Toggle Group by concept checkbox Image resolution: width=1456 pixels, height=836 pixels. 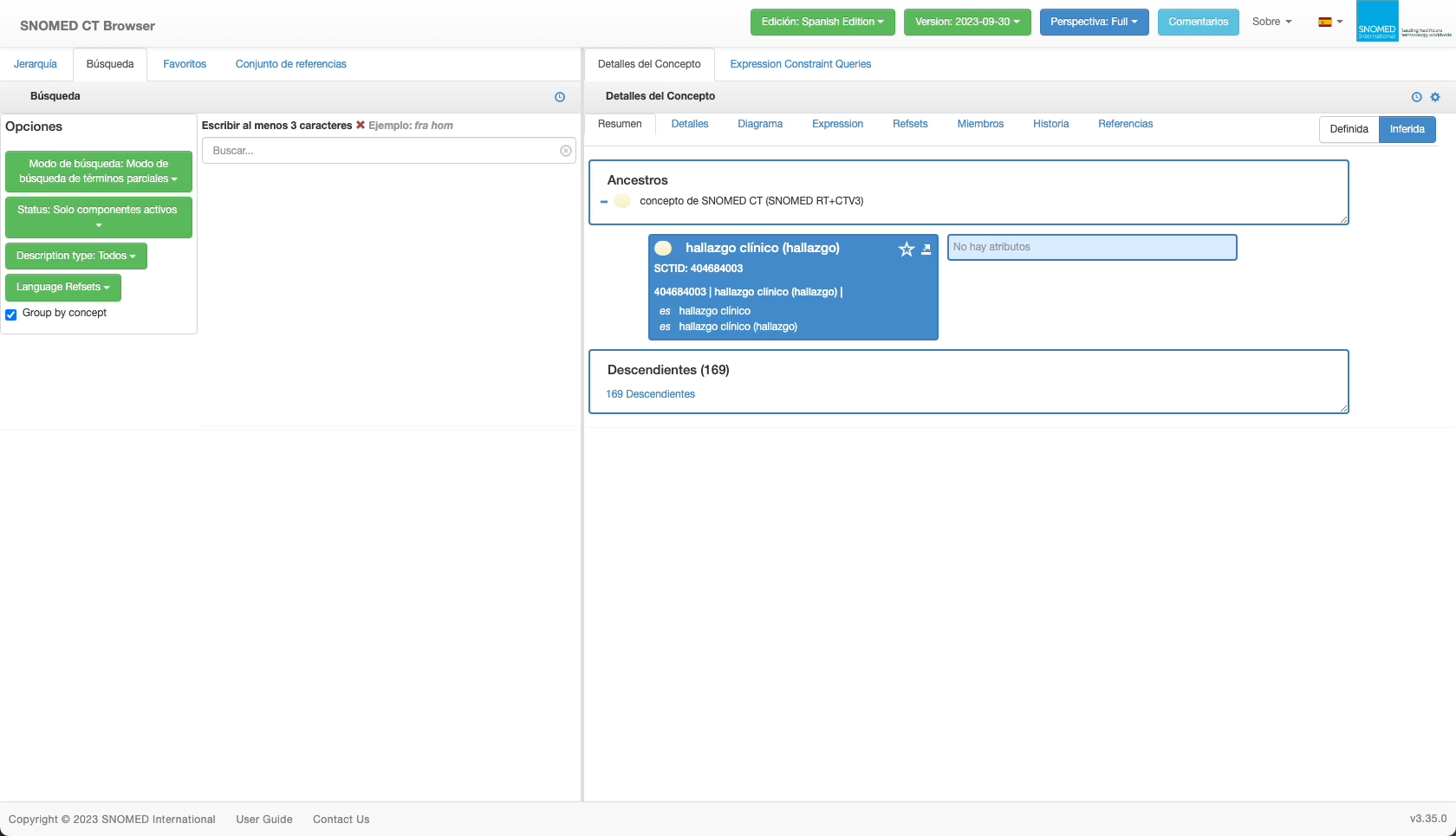[11, 314]
